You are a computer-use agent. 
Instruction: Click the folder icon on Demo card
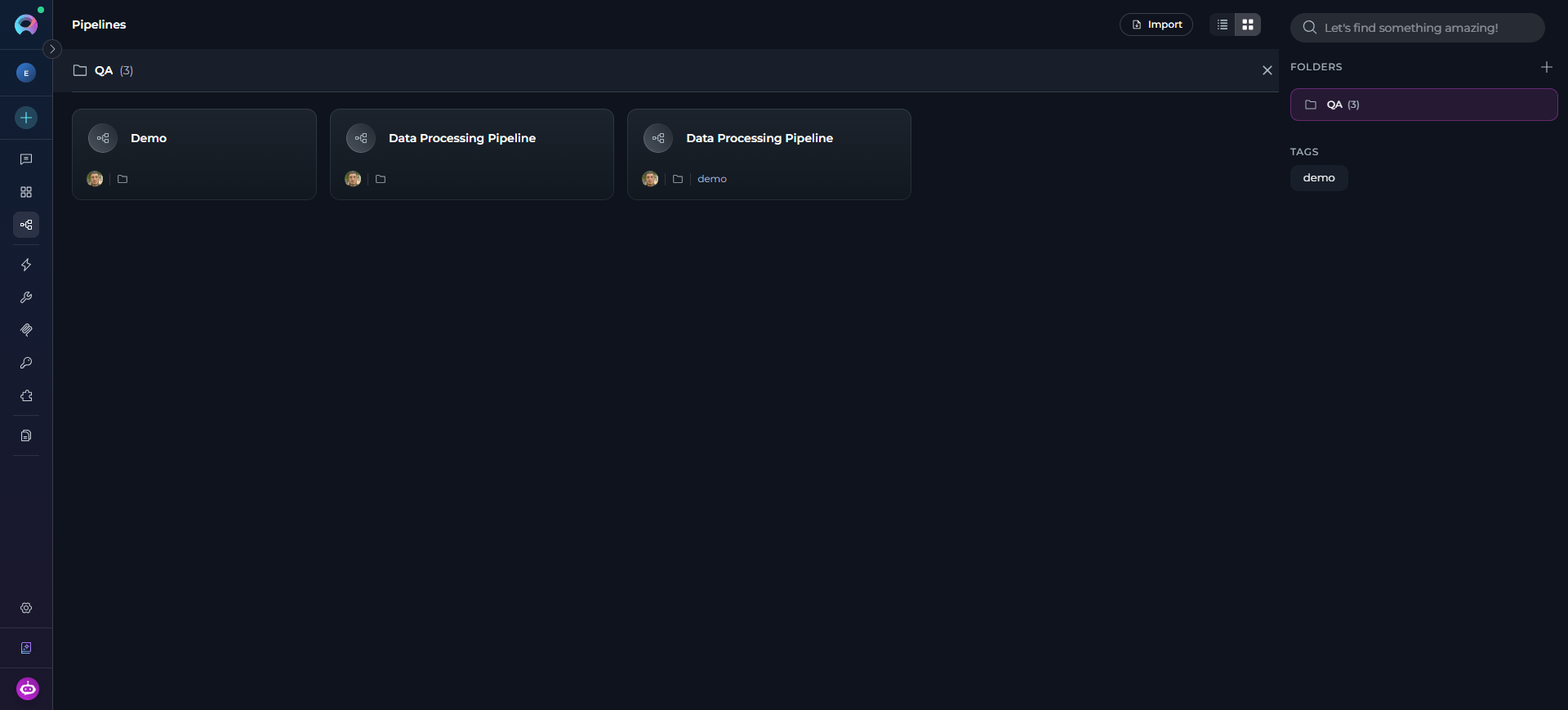click(122, 179)
